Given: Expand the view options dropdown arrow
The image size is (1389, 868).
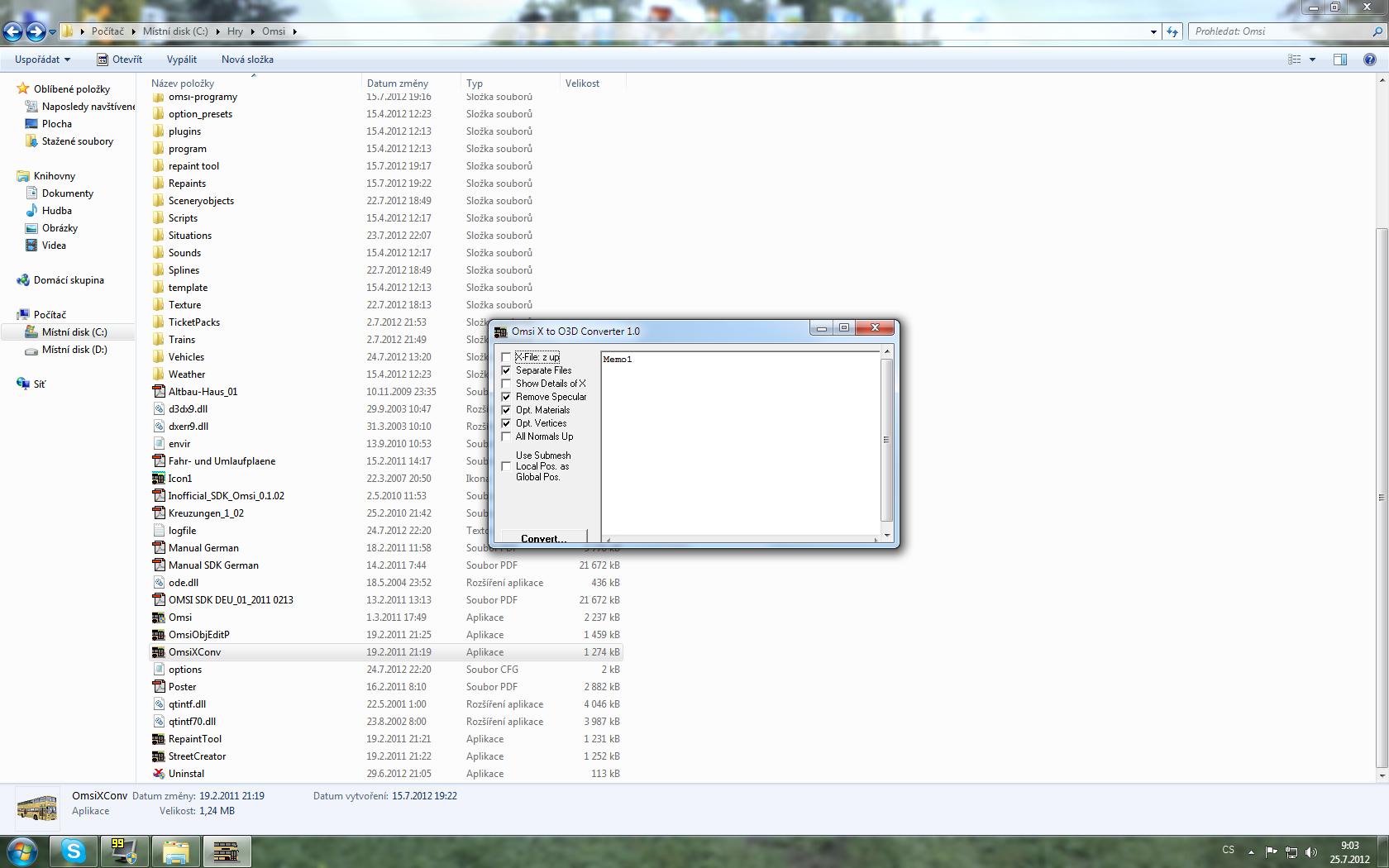Looking at the screenshot, I should 1312,60.
